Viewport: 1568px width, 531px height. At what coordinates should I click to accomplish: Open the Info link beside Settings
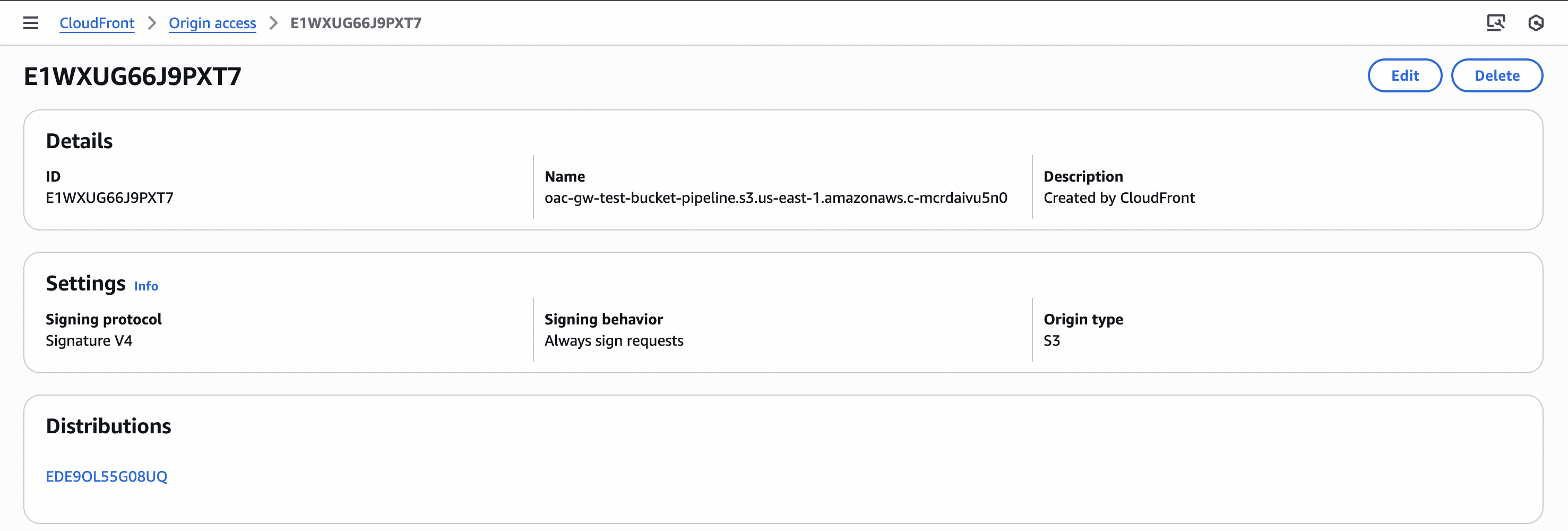coord(146,286)
